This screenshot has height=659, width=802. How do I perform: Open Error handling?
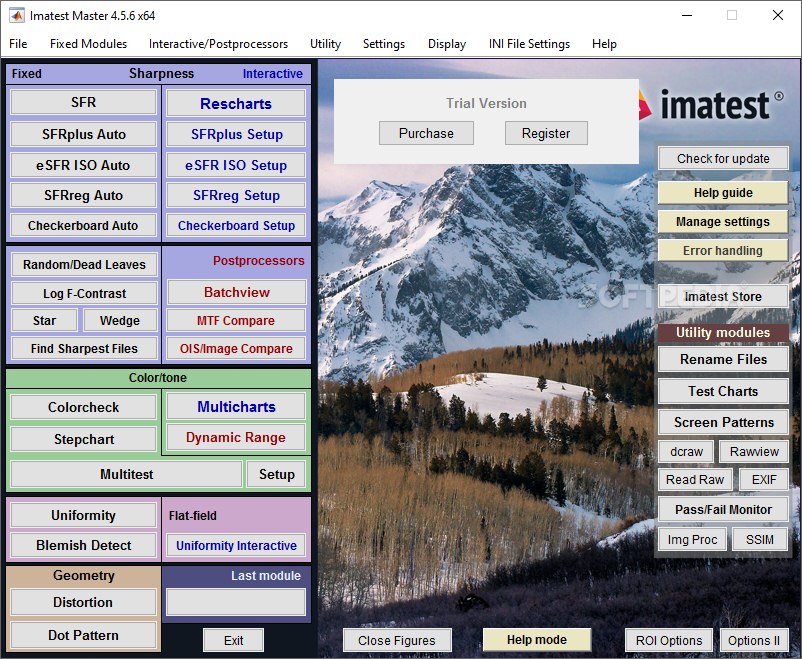[x=723, y=250]
